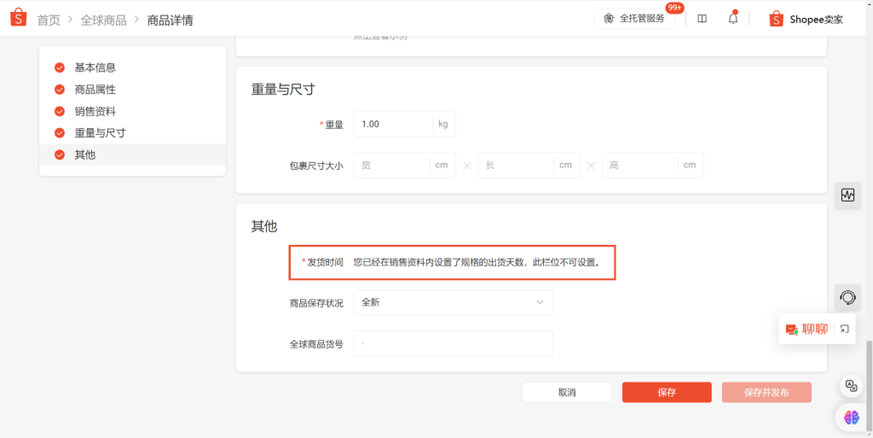Open the activity monitor floating icon
This screenshot has width=873, height=438.
pos(848,195)
